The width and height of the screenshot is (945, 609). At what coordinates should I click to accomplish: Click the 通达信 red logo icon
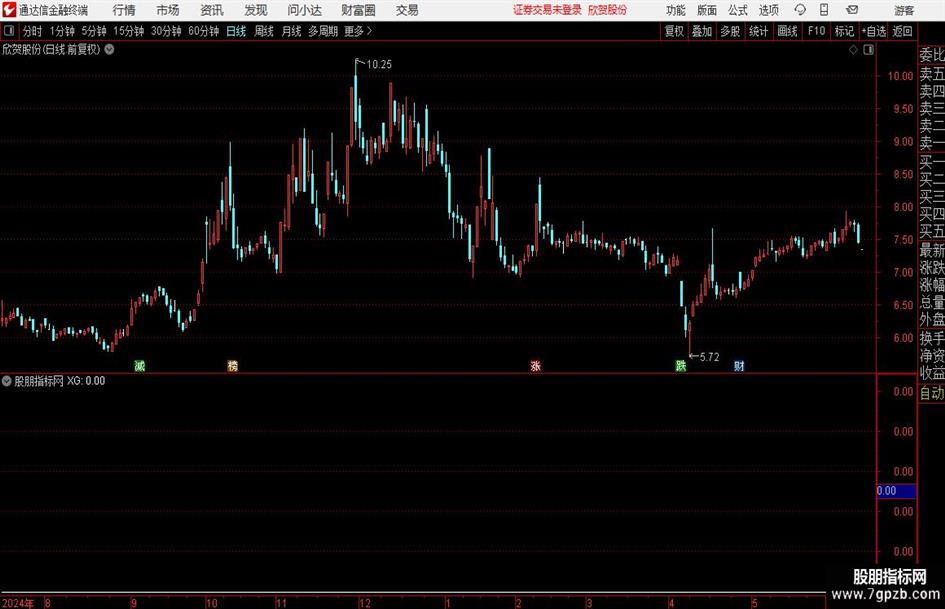point(9,10)
